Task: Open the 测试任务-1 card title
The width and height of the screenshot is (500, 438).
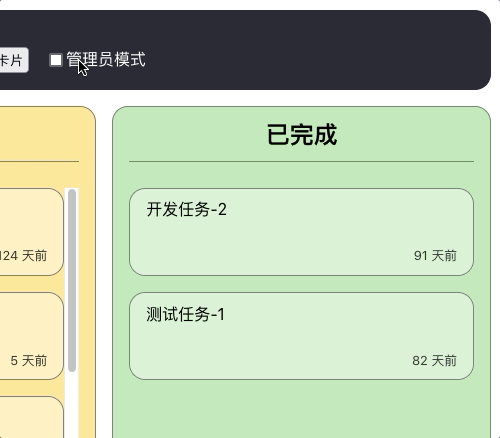Action: coord(185,314)
